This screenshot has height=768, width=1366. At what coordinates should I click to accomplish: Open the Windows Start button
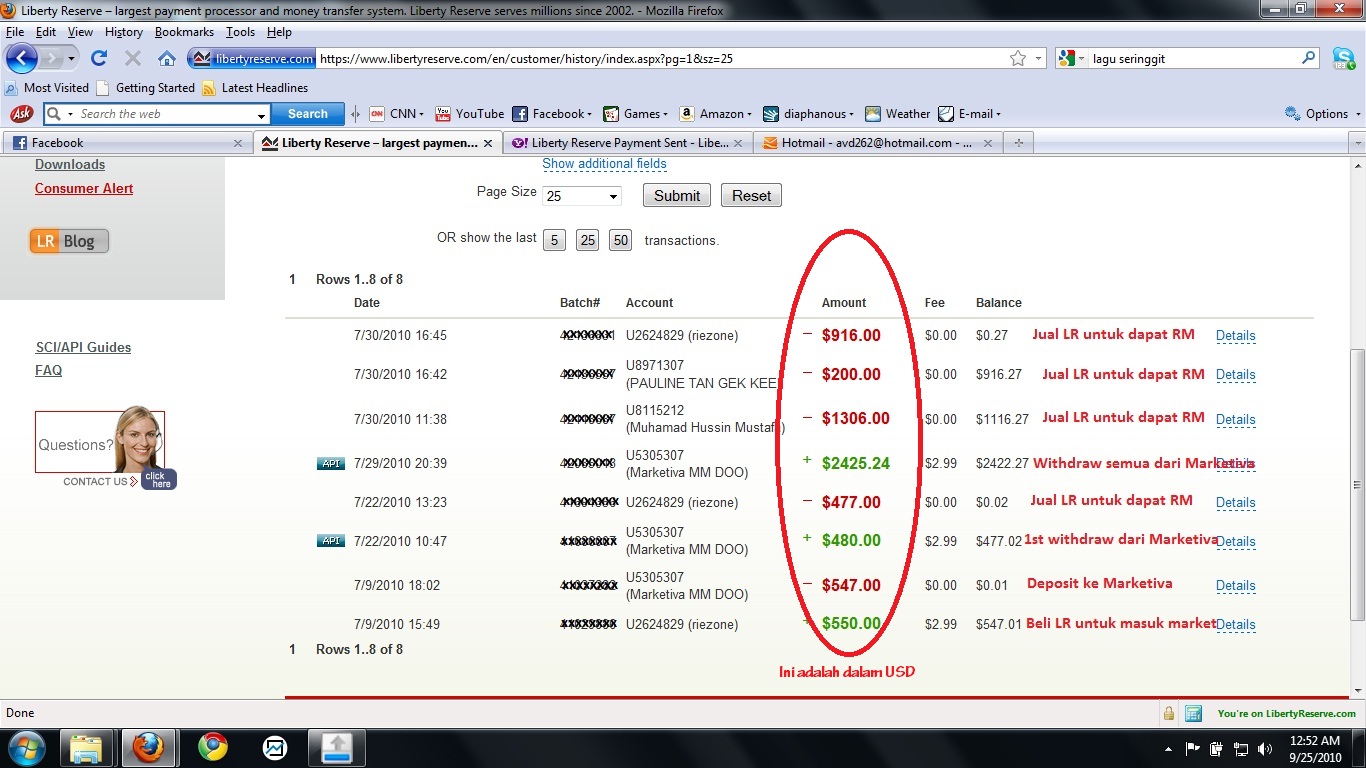pos(25,747)
